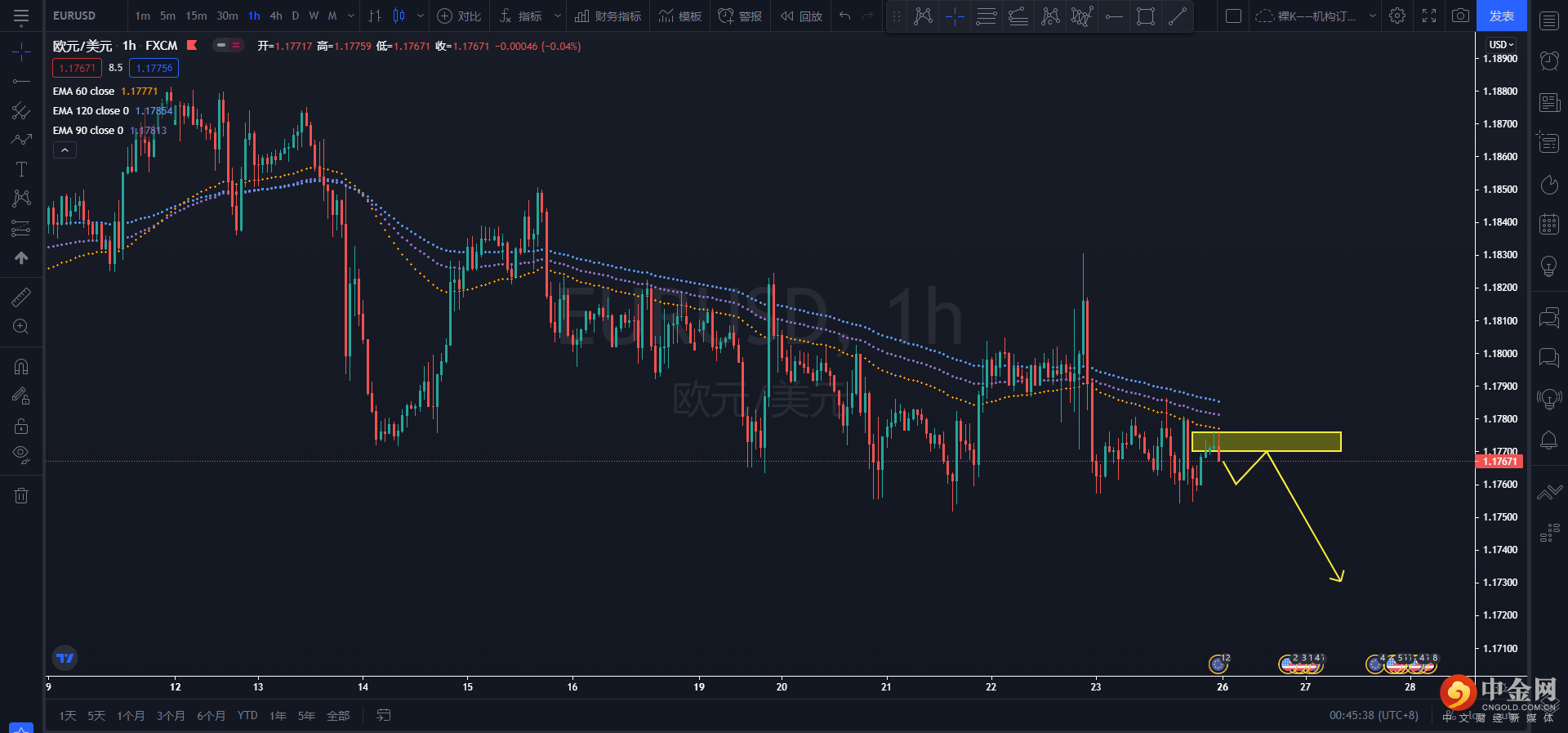Select the yellow rectangle on the chart

click(x=1266, y=441)
